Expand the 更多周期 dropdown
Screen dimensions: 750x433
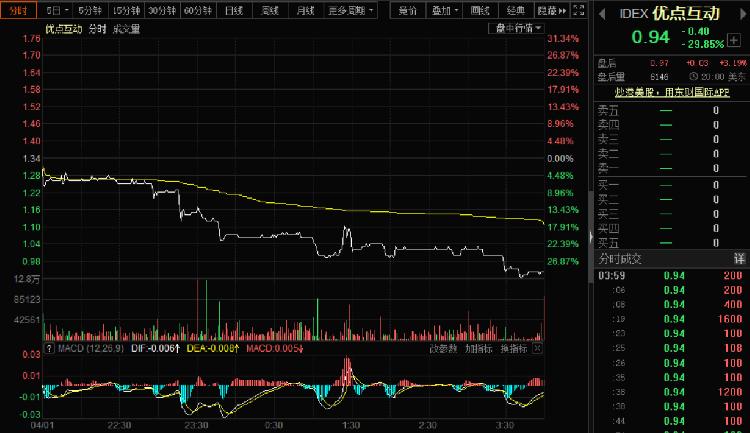pos(351,10)
